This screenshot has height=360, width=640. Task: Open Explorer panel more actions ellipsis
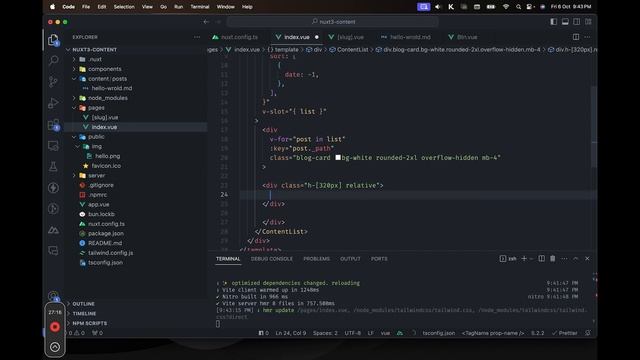pos(197,37)
